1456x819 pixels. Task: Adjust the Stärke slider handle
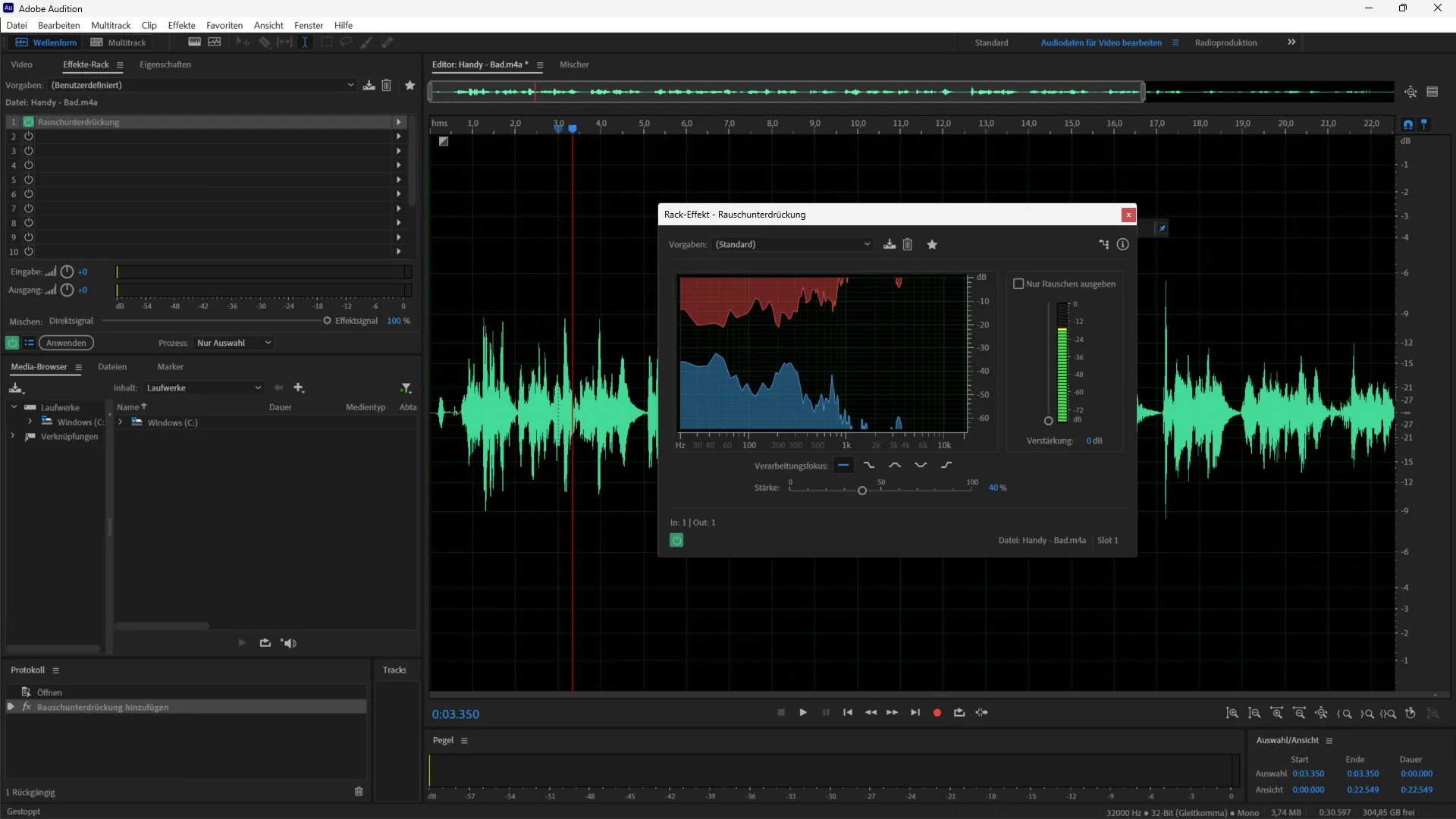point(862,491)
